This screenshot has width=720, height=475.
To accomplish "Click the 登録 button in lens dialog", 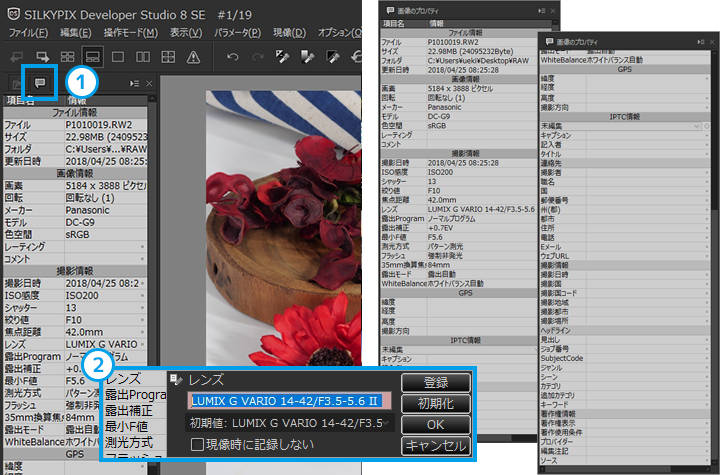I will pos(436,383).
